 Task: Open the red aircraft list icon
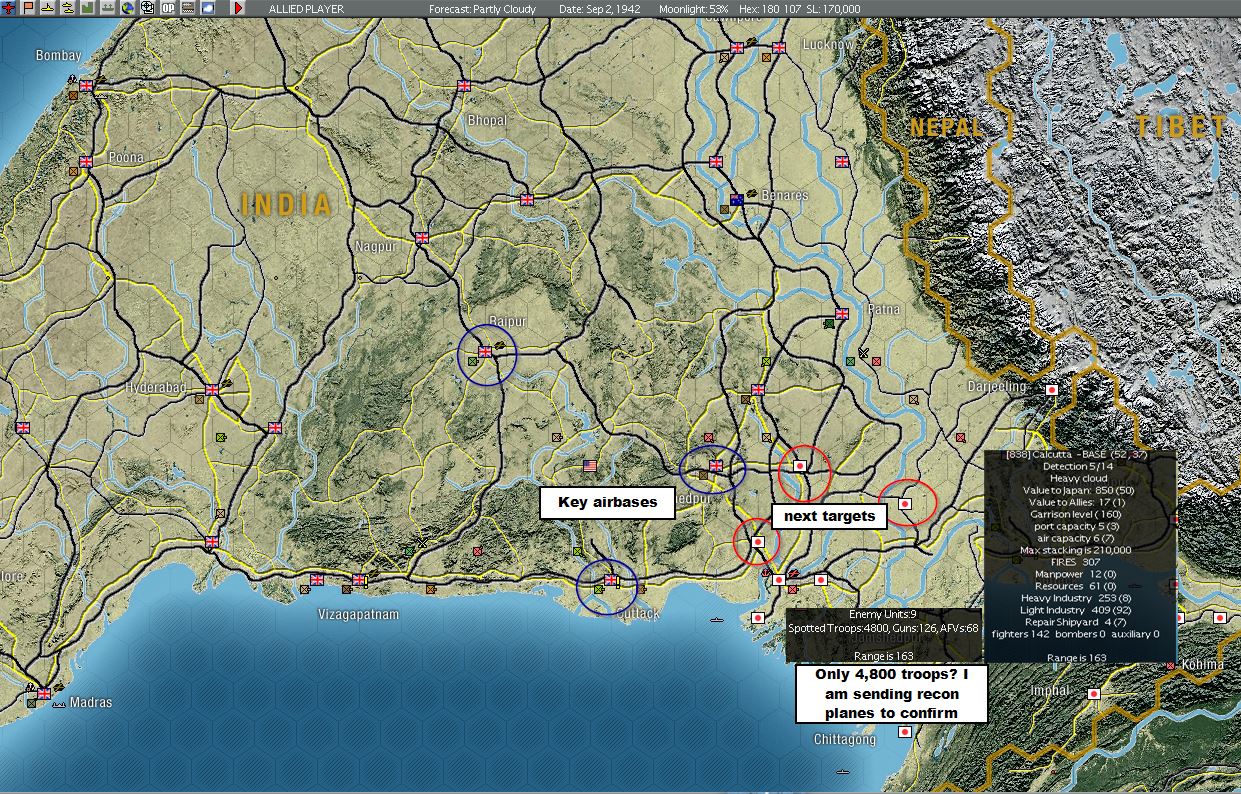(9, 8)
